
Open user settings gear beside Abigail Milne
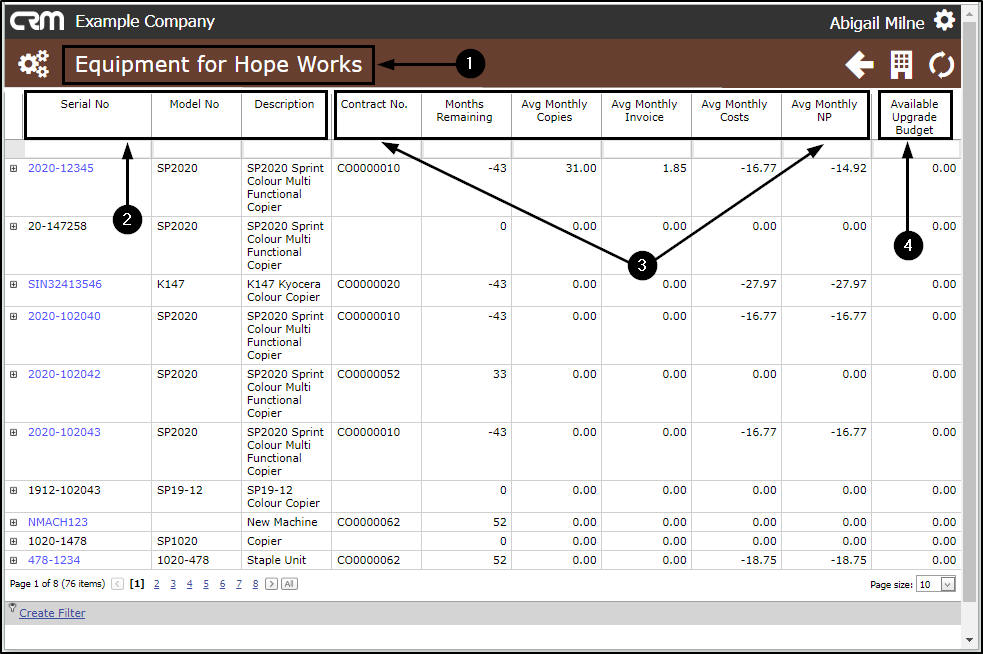[944, 21]
